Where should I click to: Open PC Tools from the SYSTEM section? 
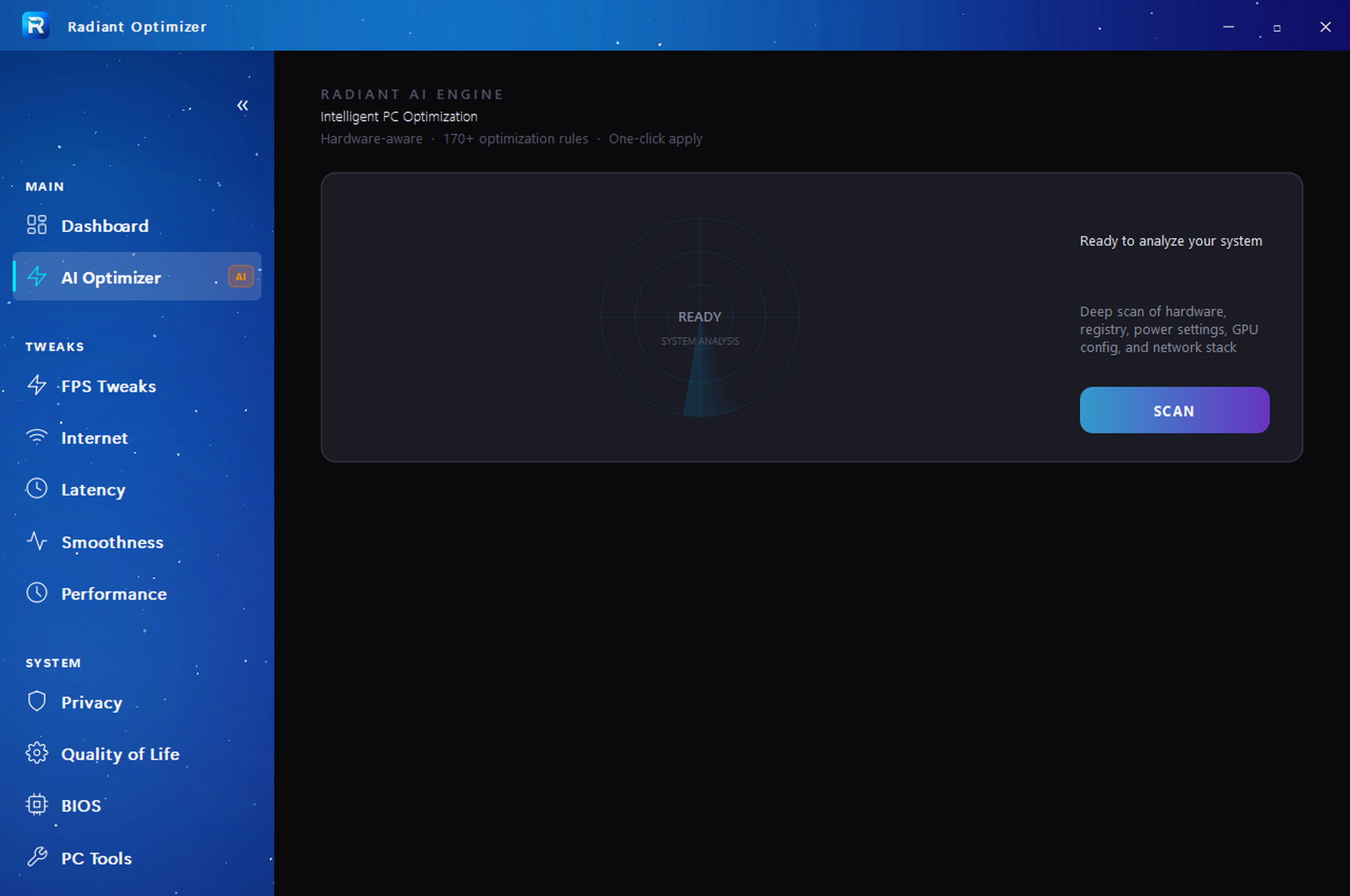pyautogui.click(x=96, y=857)
